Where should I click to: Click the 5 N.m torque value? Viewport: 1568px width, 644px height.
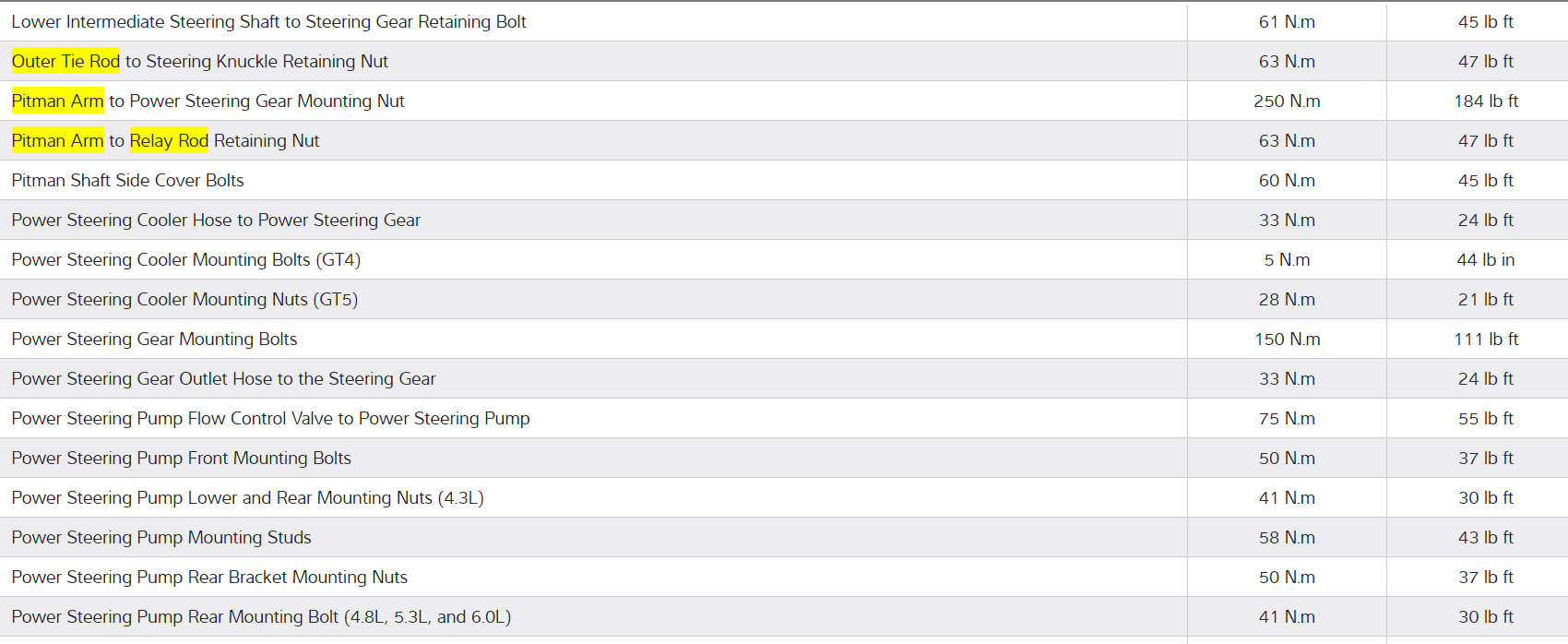(1287, 259)
